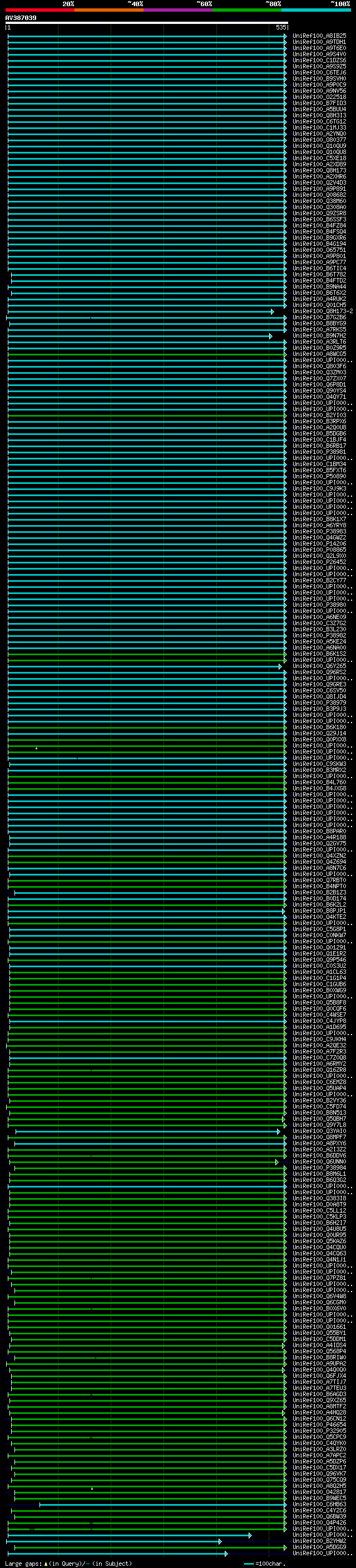Select hit UniRef100_C6HB63
This screenshot has width=356, height=1568.
pos(319,1505)
